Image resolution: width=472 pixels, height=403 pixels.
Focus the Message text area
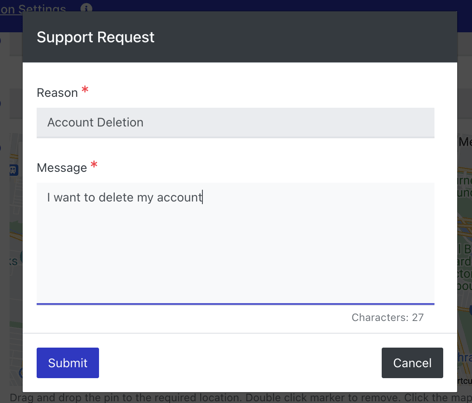(x=235, y=243)
